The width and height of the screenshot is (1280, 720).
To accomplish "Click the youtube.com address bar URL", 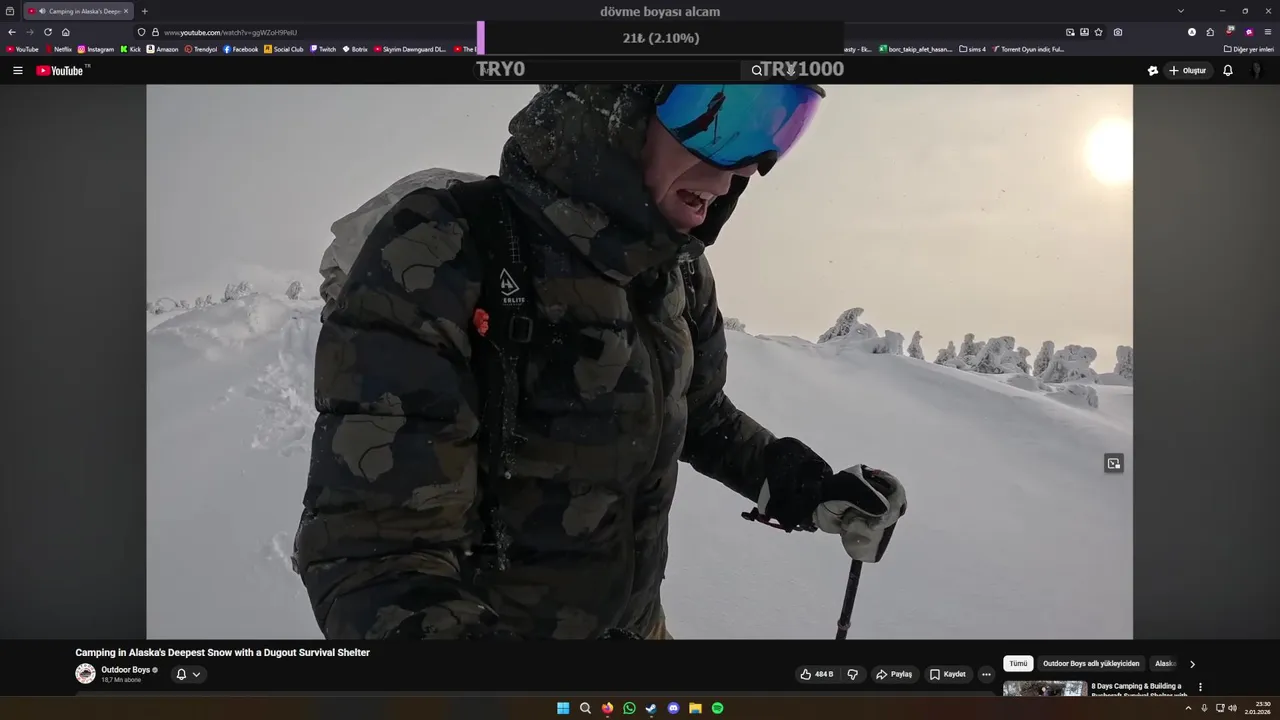I will (x=230, y=32).
